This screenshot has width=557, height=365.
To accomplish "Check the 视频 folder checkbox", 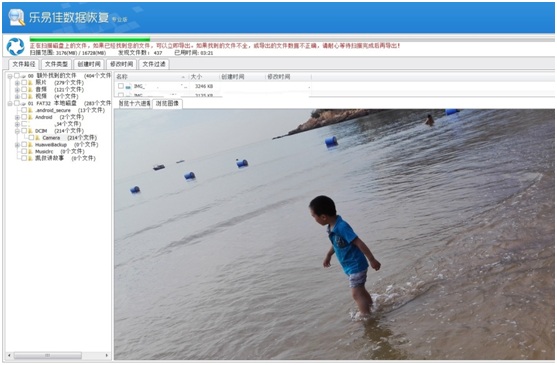I will coord(24,96).
